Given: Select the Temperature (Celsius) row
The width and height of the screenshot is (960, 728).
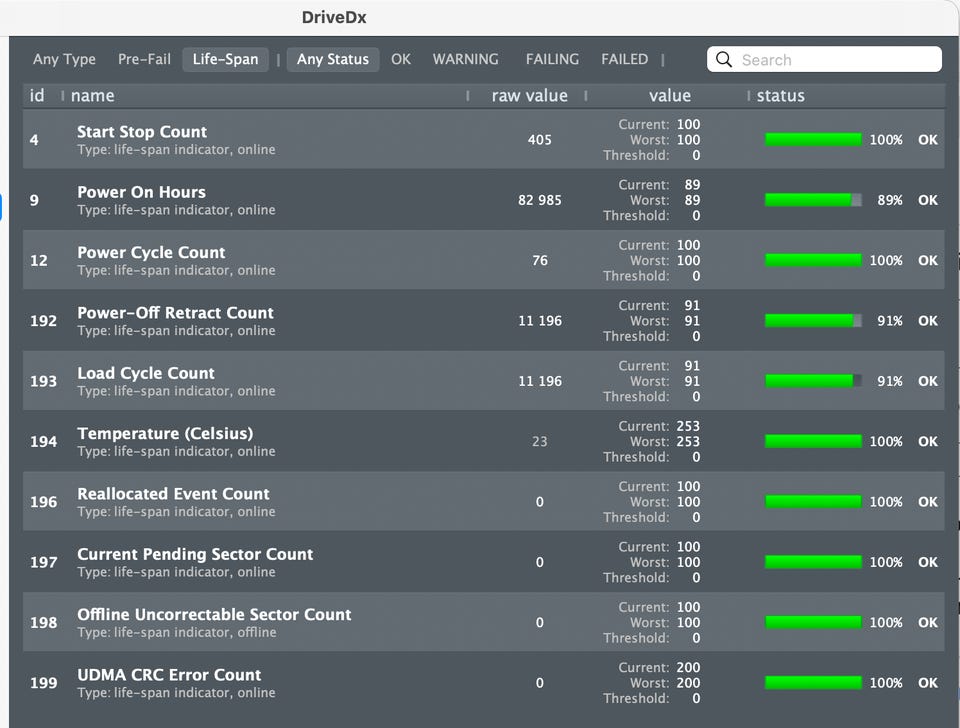Looking at the screenshot, I should pos(484,441).
